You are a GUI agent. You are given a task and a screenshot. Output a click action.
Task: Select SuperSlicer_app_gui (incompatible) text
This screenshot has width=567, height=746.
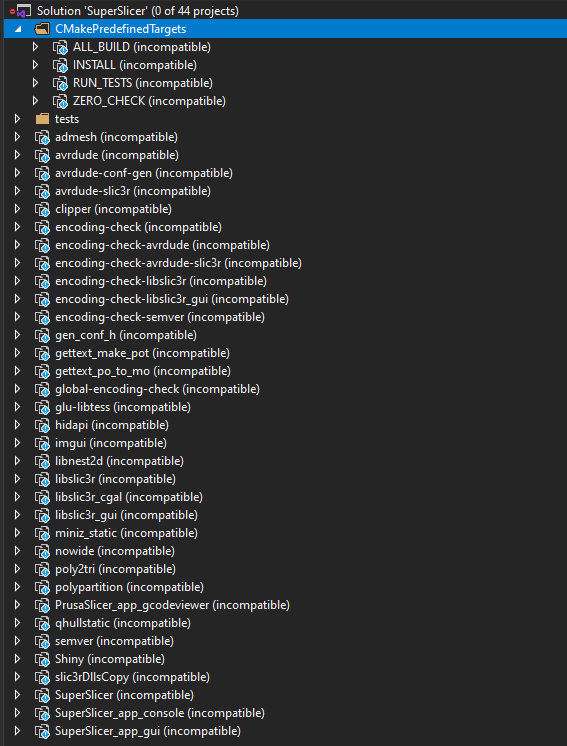click(x=148, y=731)
